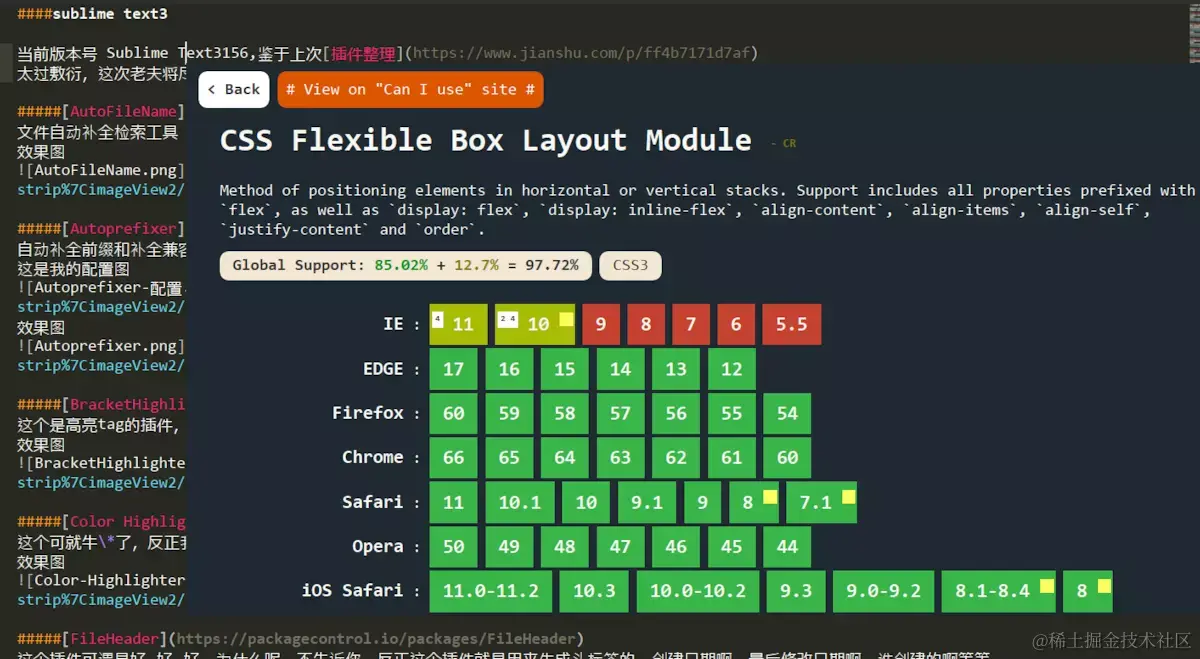Select EDGE version 12 cell
Image resolution: width=1200 pixels, height=659 pixels.
tap(732, 369)
